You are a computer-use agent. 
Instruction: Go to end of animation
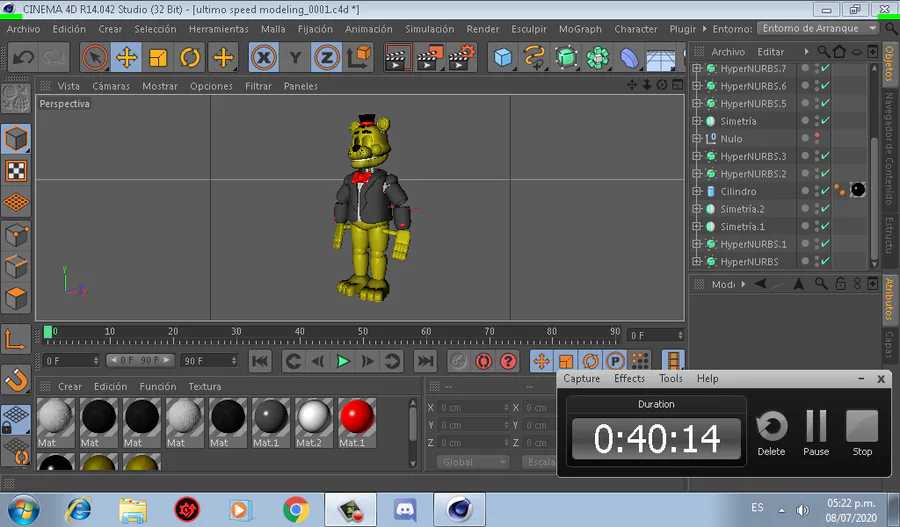pos(425,361)
